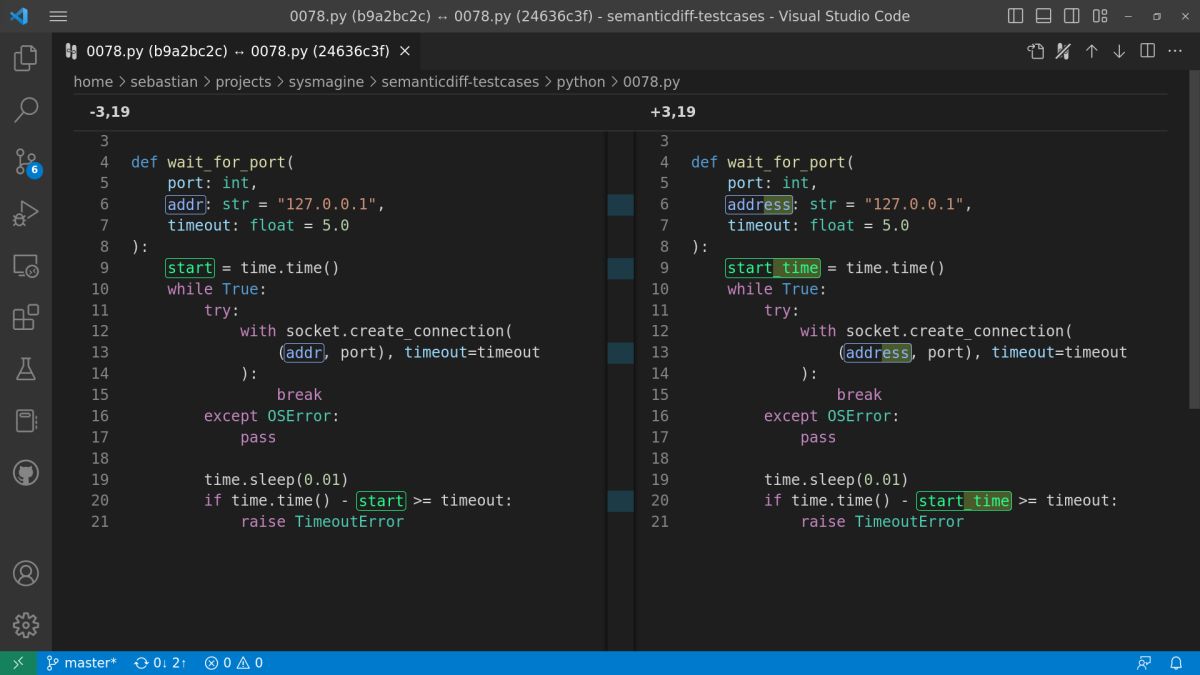The height and width of the screenshot is (675, 1200).
Task: Select 'sysmagine' breadcrumb segment
Action: (326, 82)
